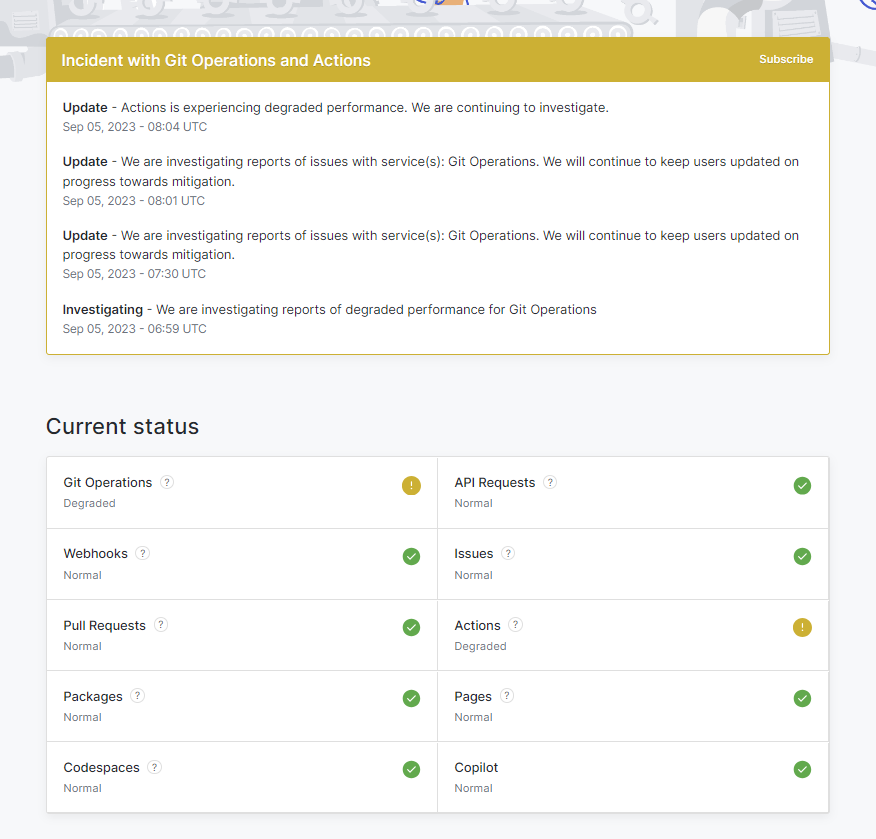This screenshot has width=876, height=839.
Task: Show help for Issues component
Action: 507,553
